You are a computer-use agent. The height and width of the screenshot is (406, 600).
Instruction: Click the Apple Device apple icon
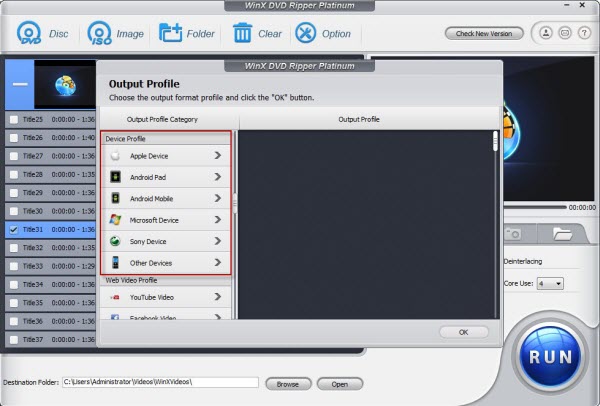[115, 156]
